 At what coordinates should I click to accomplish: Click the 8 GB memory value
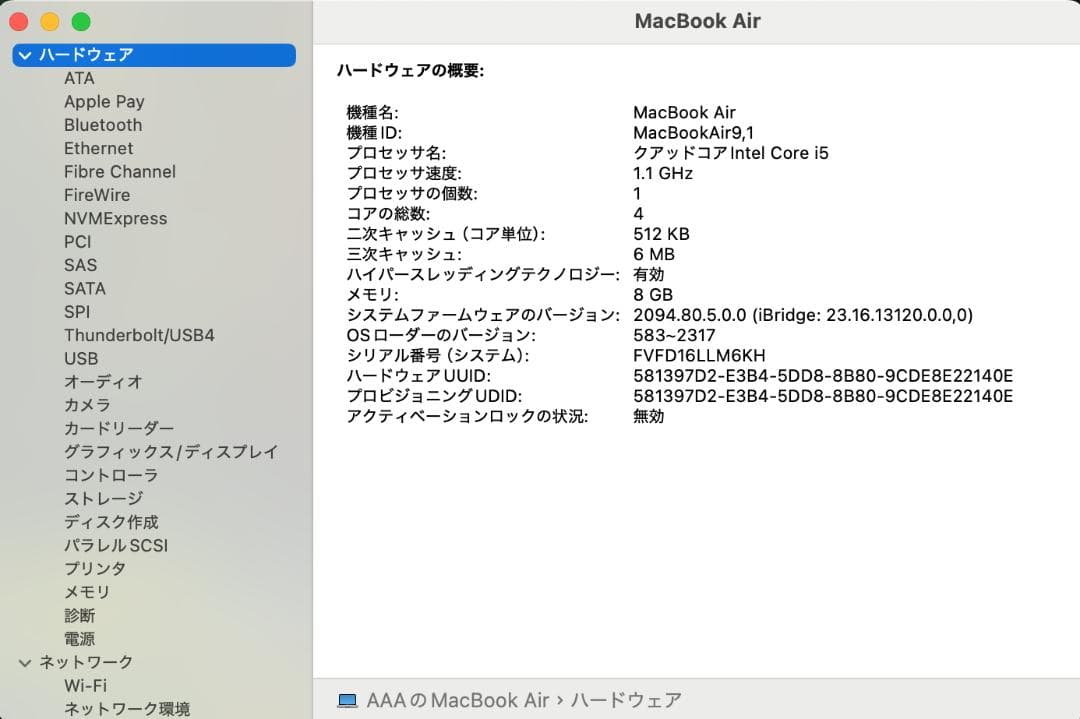tap(653, 295)
